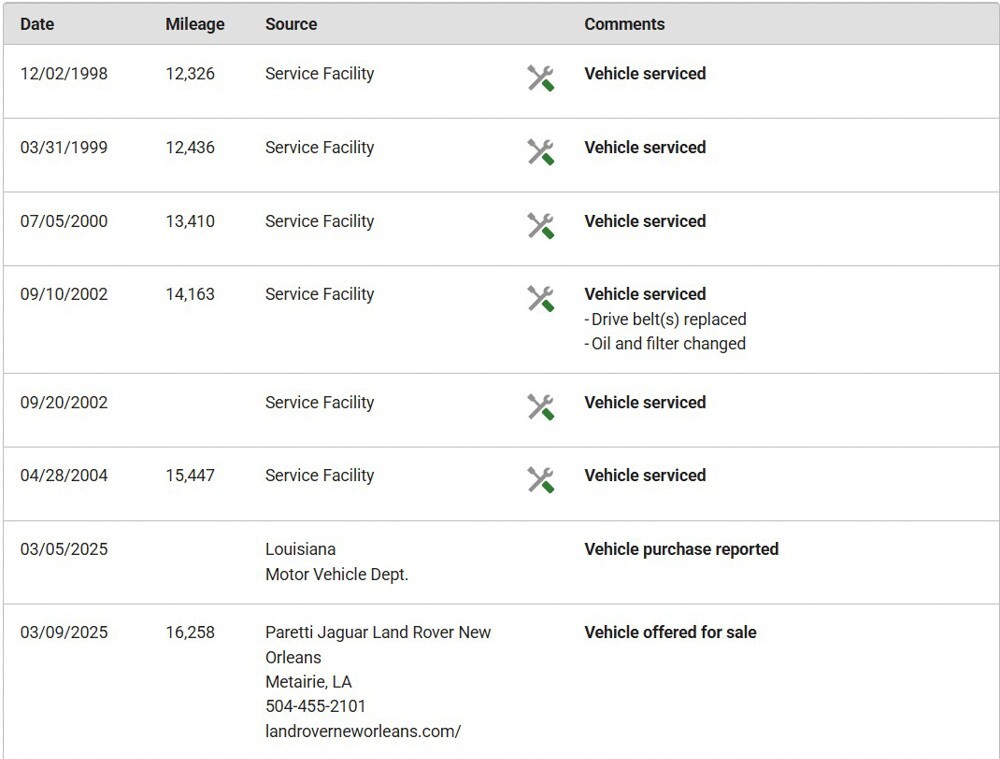Click the Source column header
The width and height of the screenshot is (1000, 759).
(291, 24)
